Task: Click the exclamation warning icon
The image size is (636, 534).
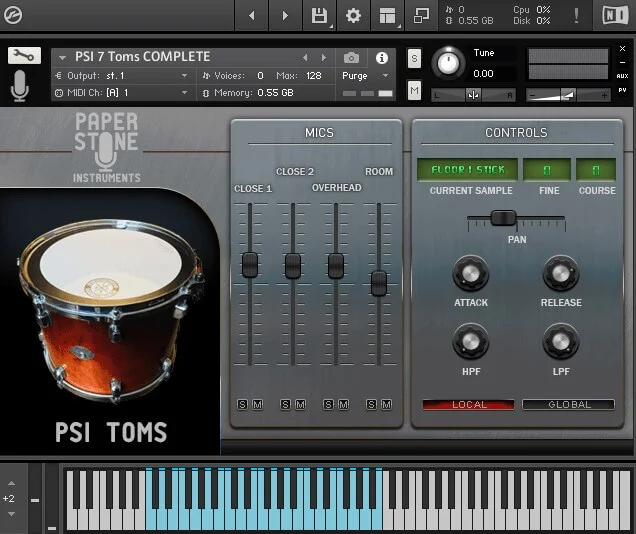Action: click(x=576, y=15)
